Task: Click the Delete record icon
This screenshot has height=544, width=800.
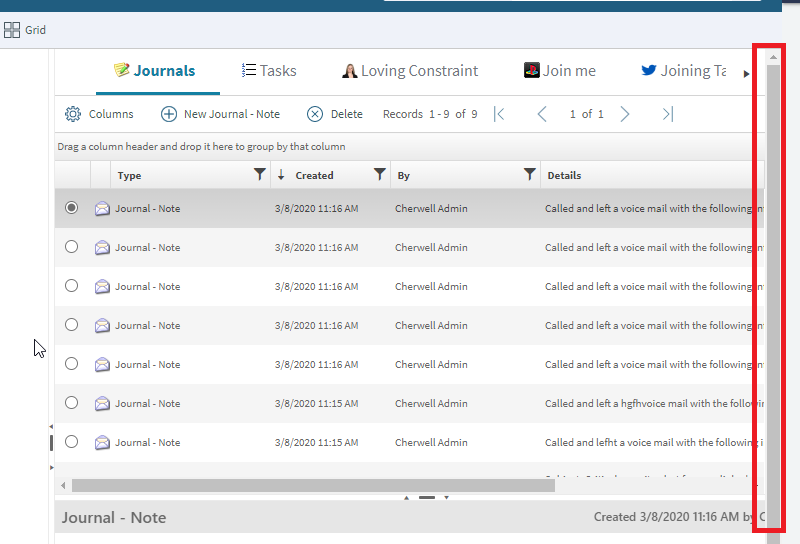Action: (x=315, y=114)
